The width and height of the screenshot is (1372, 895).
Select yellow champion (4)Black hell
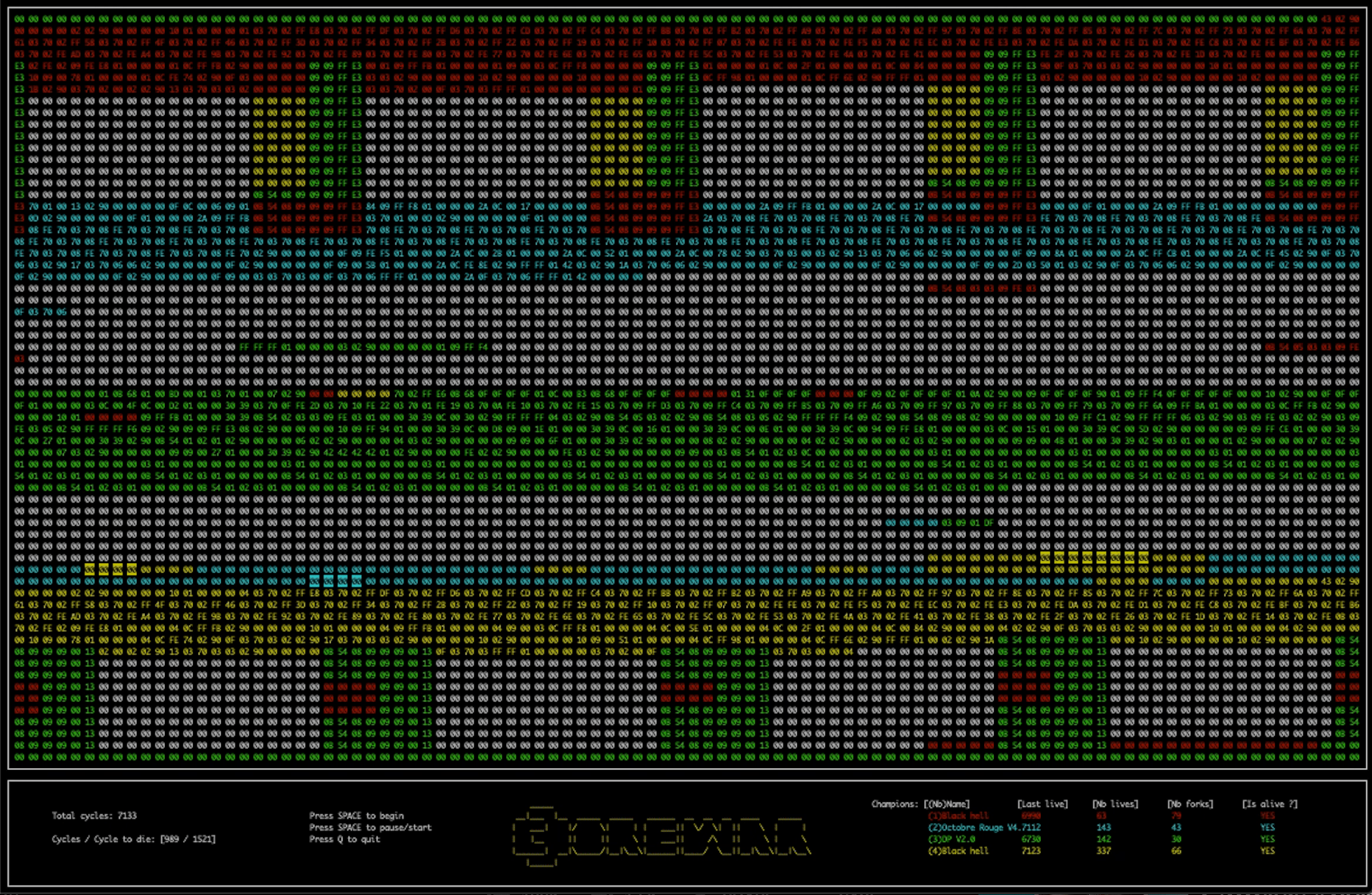(x=958, y=851)
